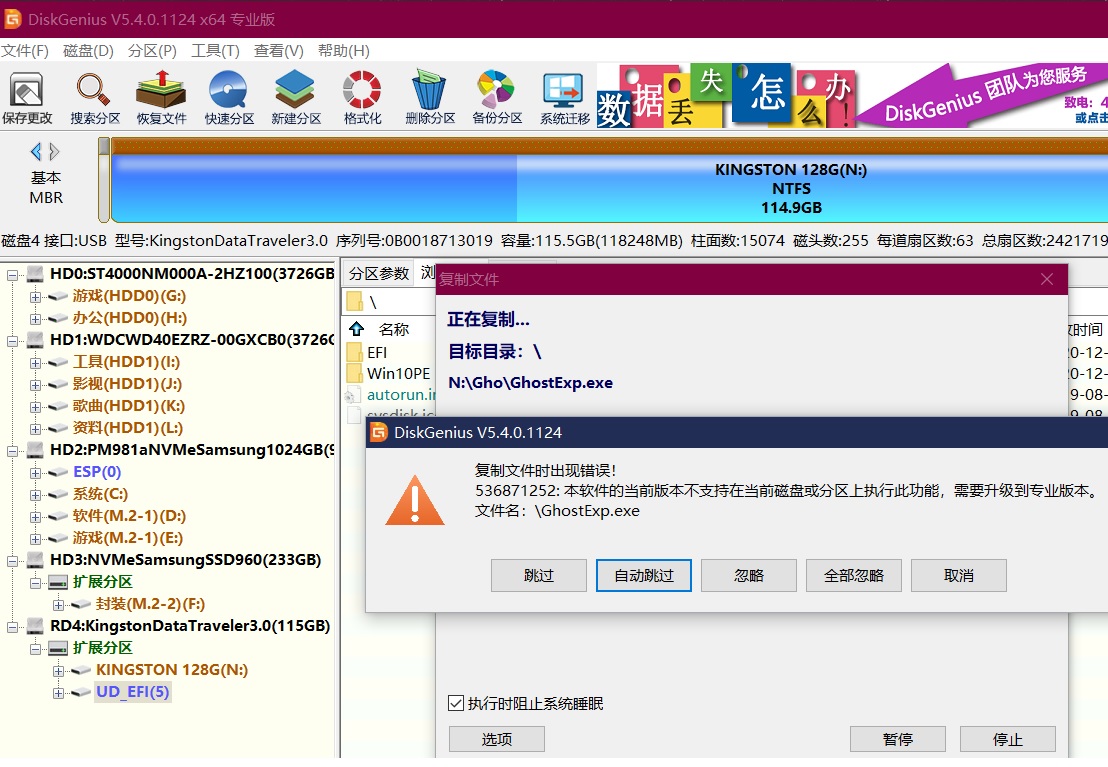Select 资料(HDD1)(L:) in disk tree
Screen dimensions: 1108x767
[x=128, y=428]
